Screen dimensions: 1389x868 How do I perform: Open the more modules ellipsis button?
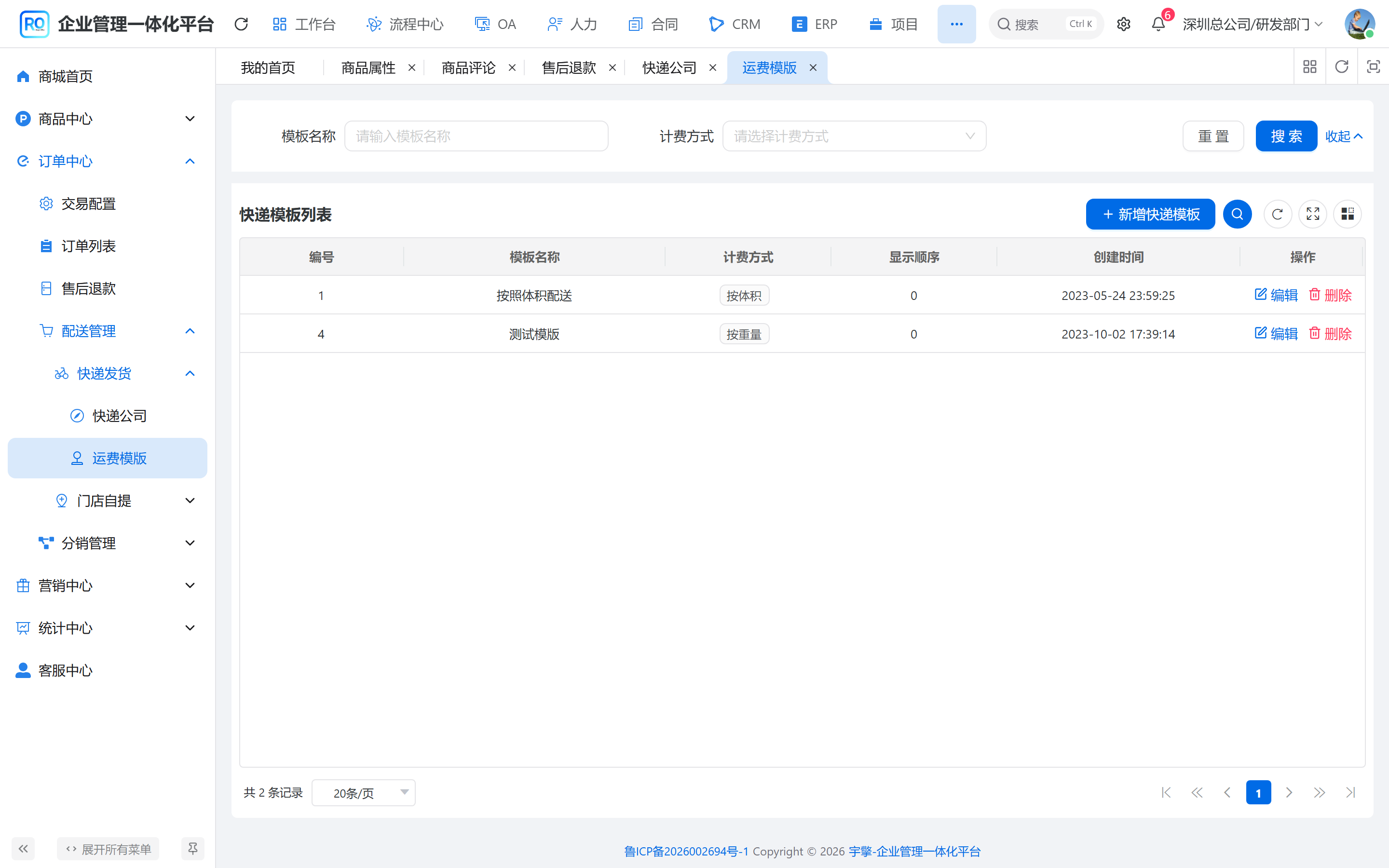pos(956,24)
